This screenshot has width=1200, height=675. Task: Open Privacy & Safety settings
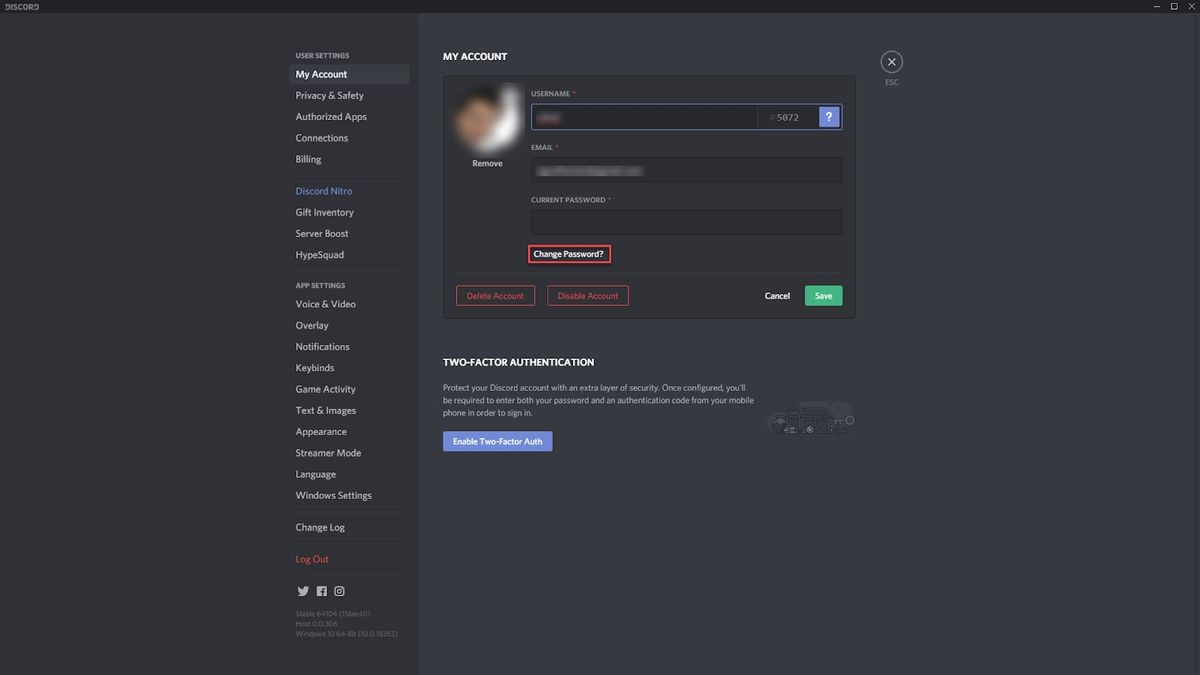[329, 95]
